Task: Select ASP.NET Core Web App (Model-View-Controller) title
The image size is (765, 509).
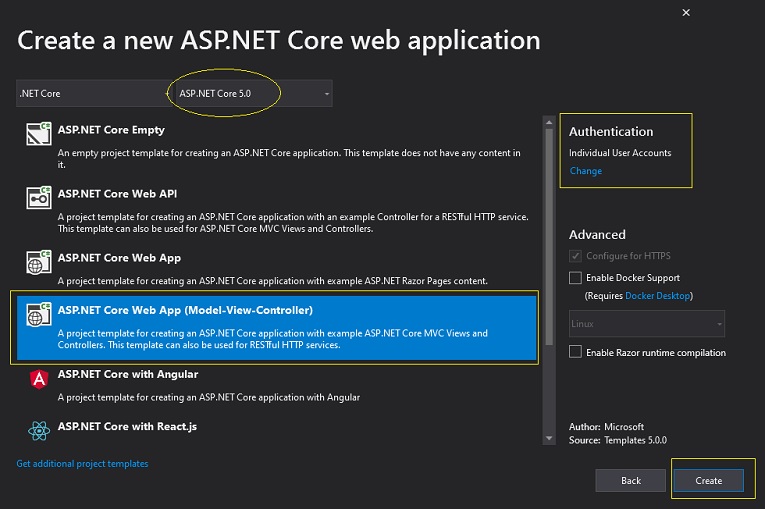Action: tap(185, 310)
